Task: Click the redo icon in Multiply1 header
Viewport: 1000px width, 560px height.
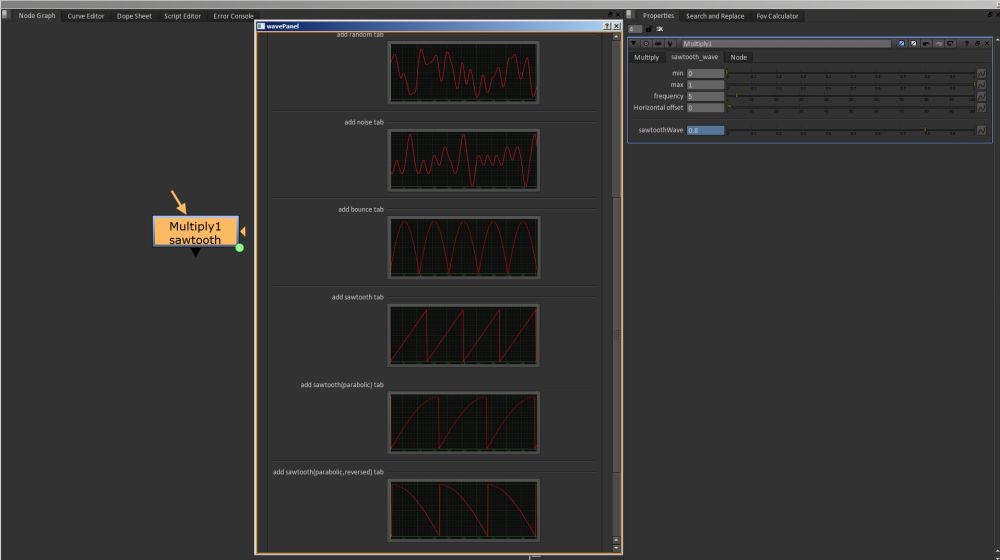Action: [938, 43]
